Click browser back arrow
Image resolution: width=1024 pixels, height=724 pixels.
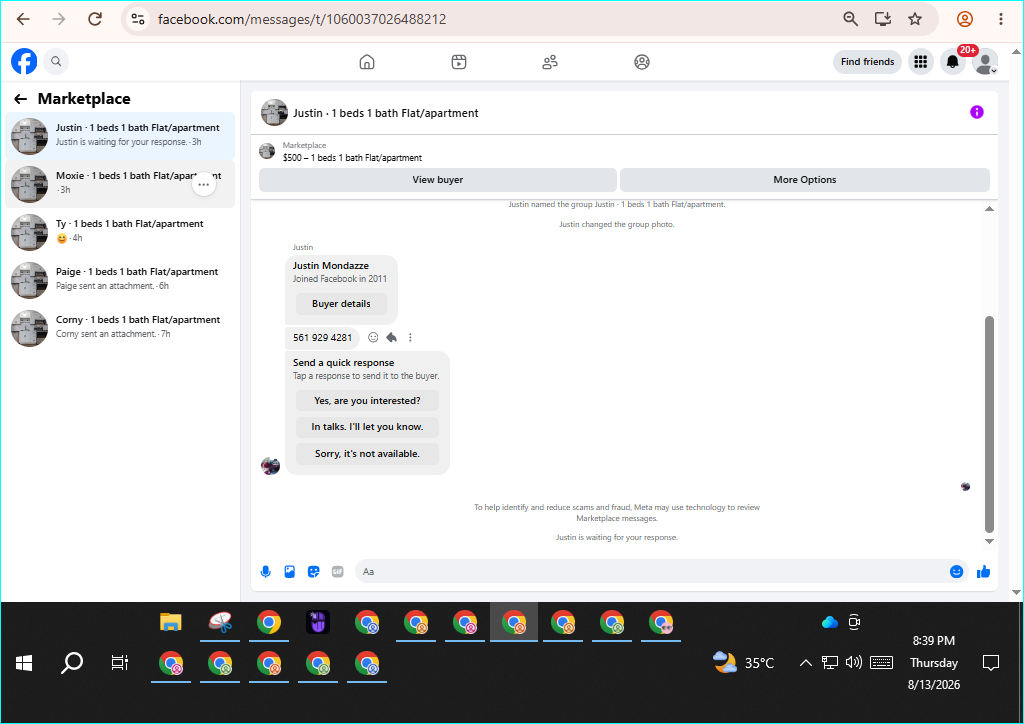[x=23, y=19]
